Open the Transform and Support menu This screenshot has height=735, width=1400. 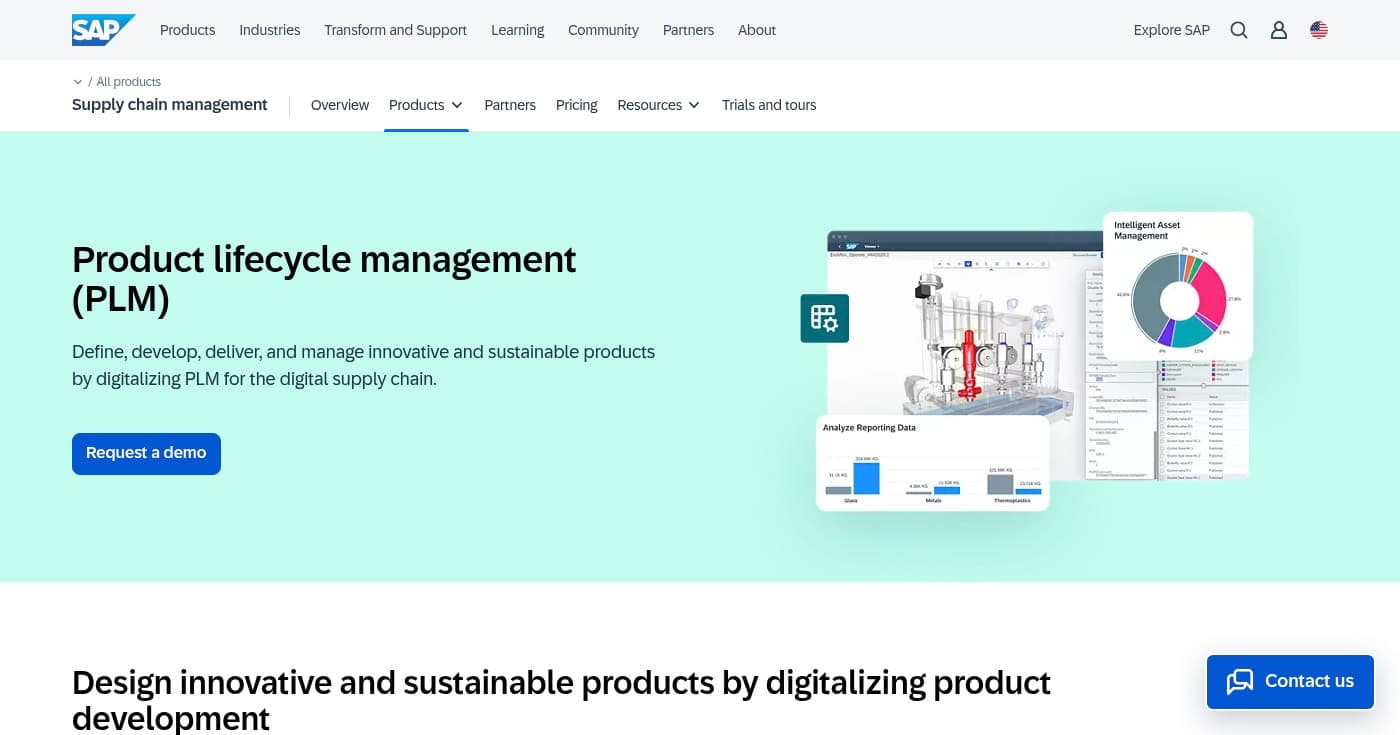coord(395,30)
